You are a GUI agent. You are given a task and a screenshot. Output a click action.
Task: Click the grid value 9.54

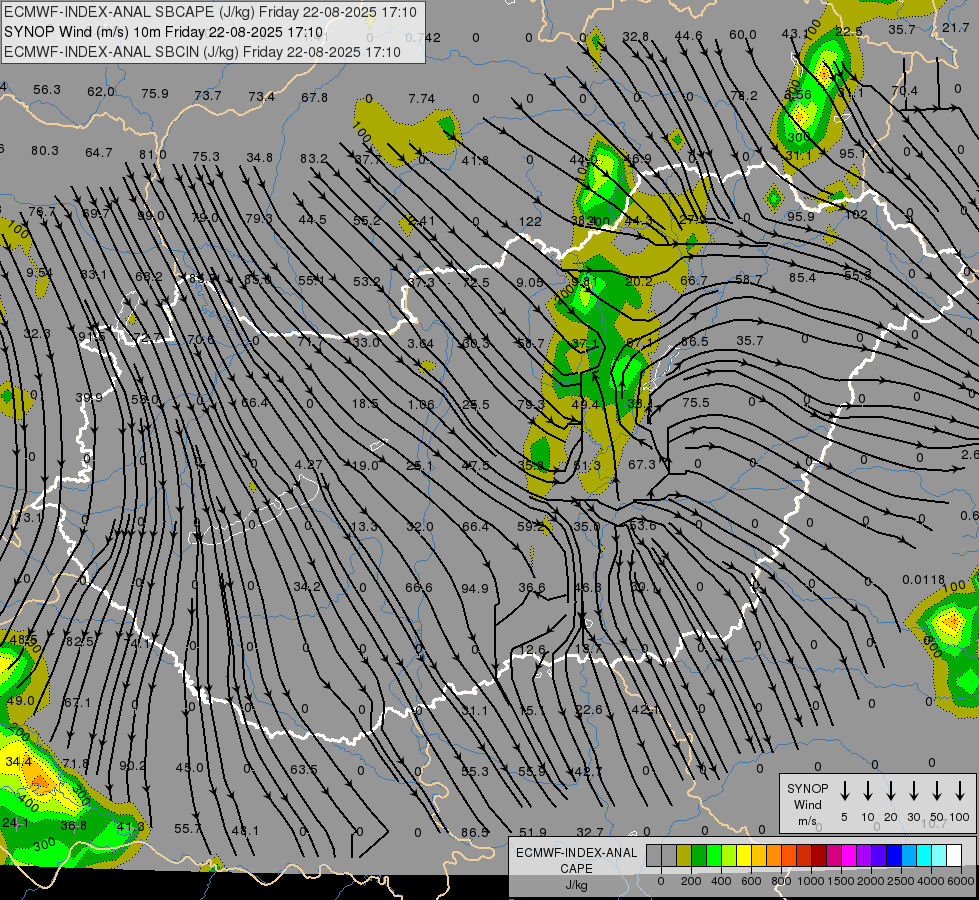tap(39, 273)
